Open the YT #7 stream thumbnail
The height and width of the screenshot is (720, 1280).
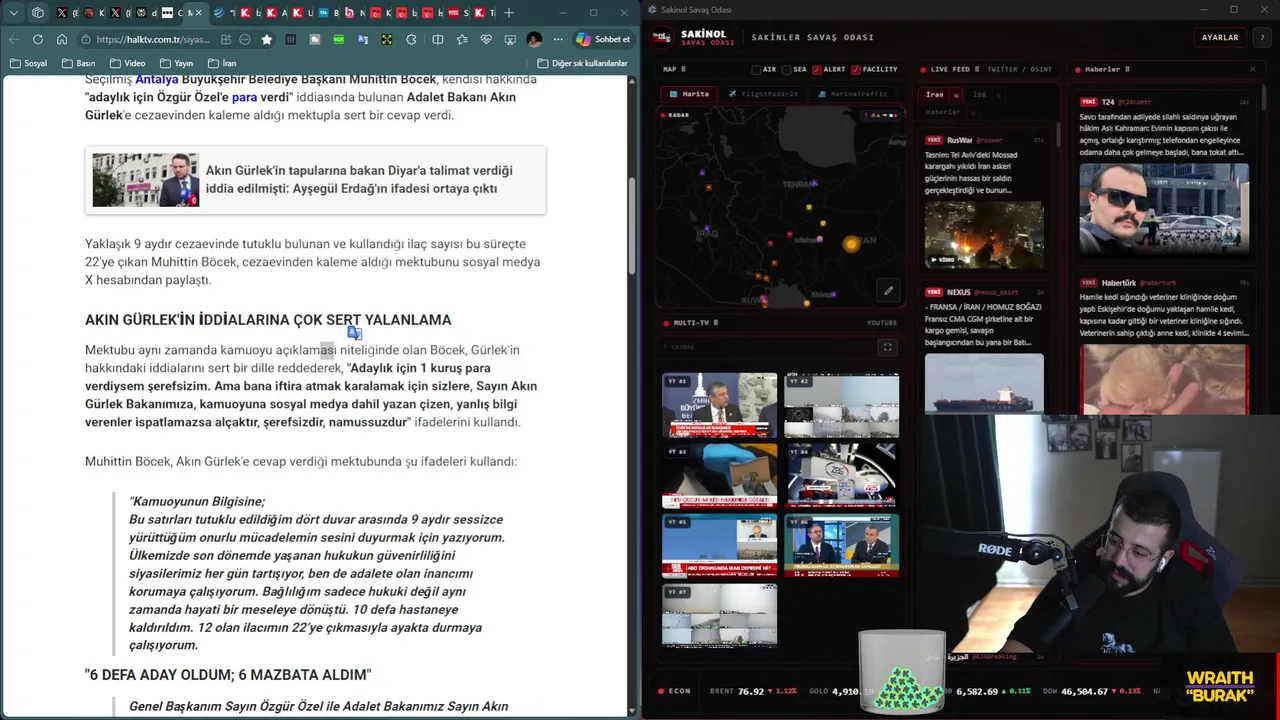tap(719, 616)
